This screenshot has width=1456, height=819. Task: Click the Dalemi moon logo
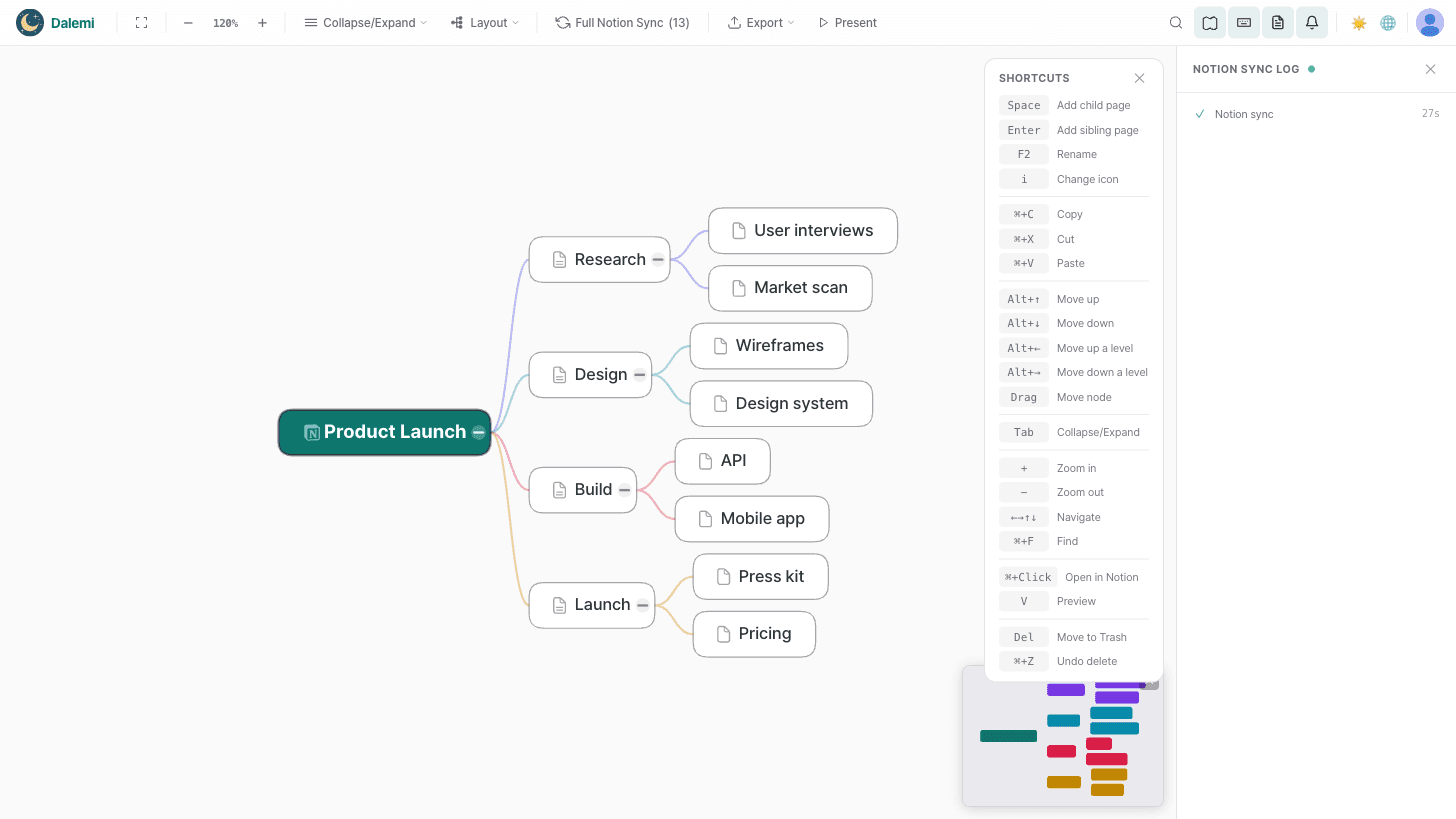(30, 22)
